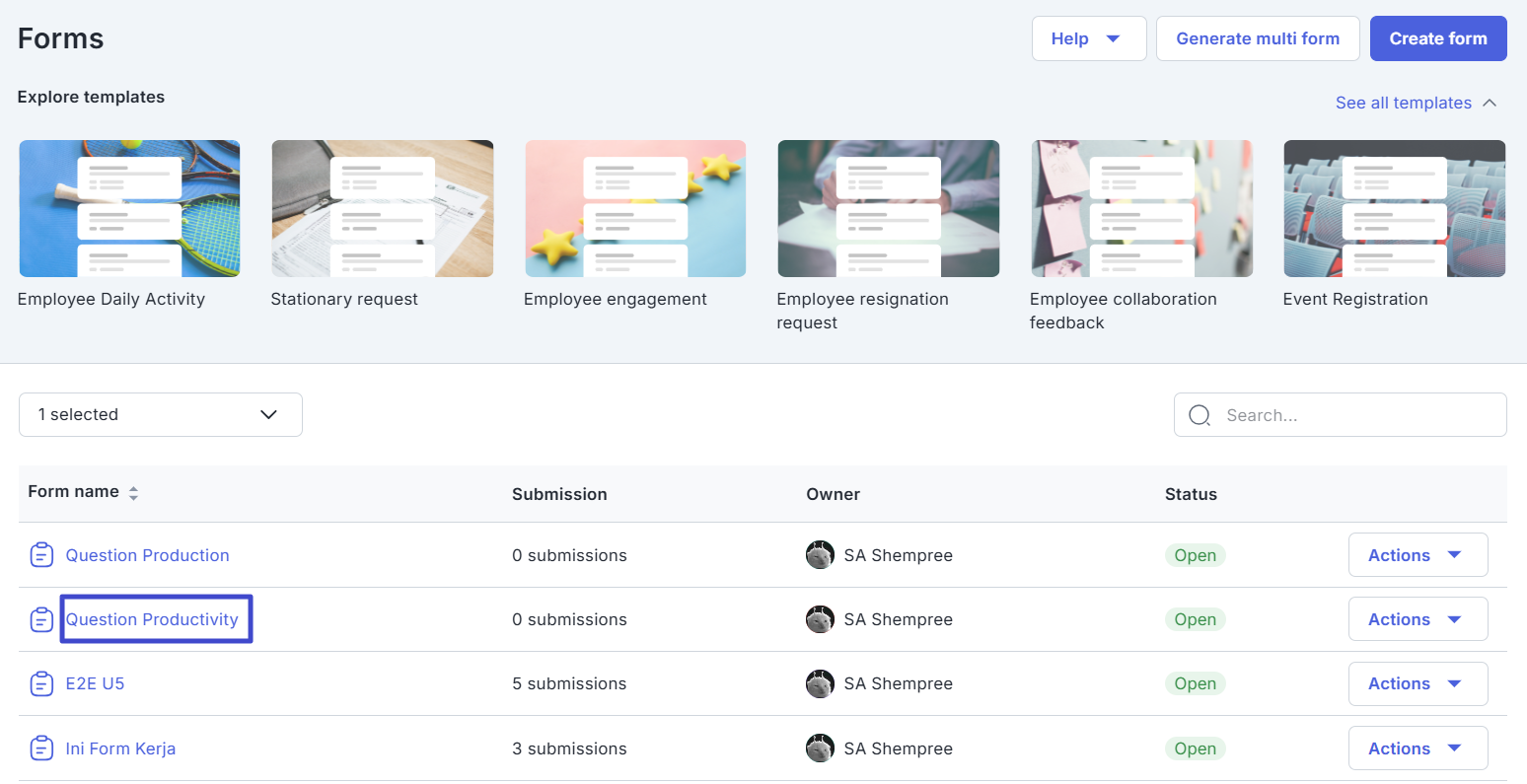
Task: Focus the Search input field
Action: tap(1356, 415)
